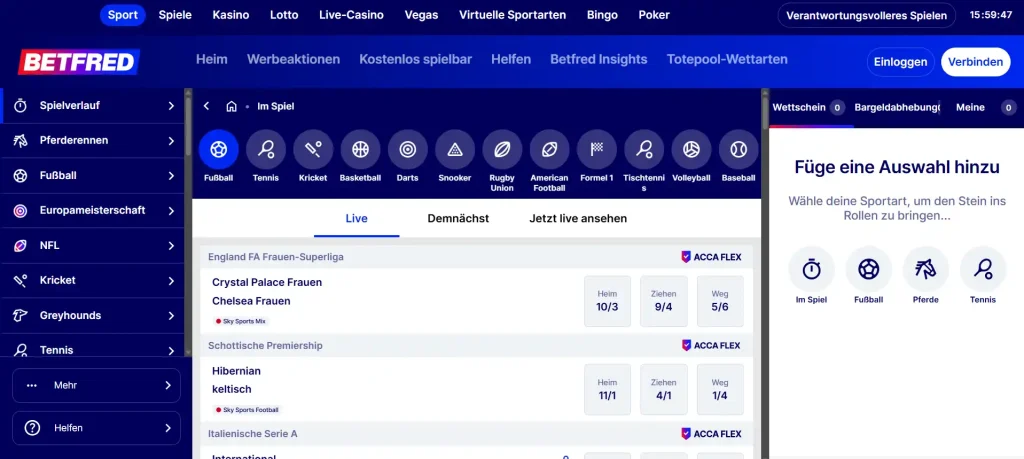This screenshot has height=459, width=1024.
Task: Go back using the breadcrumb arrow
Action: coord(206,106)
